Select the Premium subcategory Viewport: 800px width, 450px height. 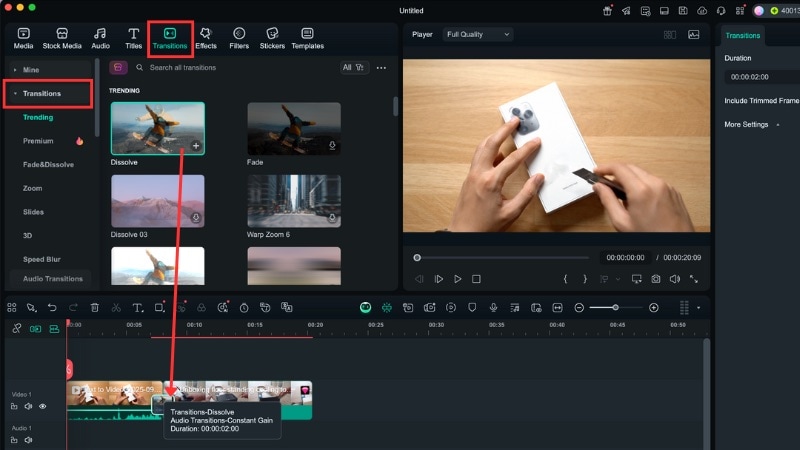click(38, 141)
